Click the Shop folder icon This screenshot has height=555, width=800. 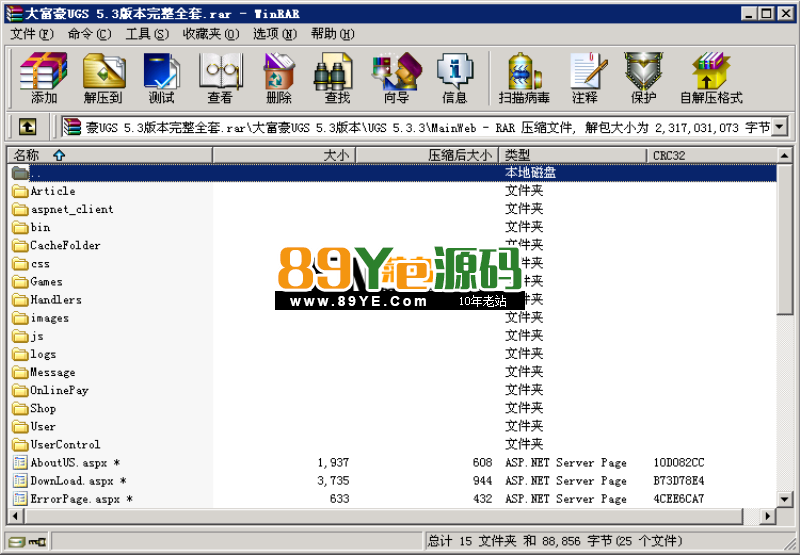click(x=20, y=409)
